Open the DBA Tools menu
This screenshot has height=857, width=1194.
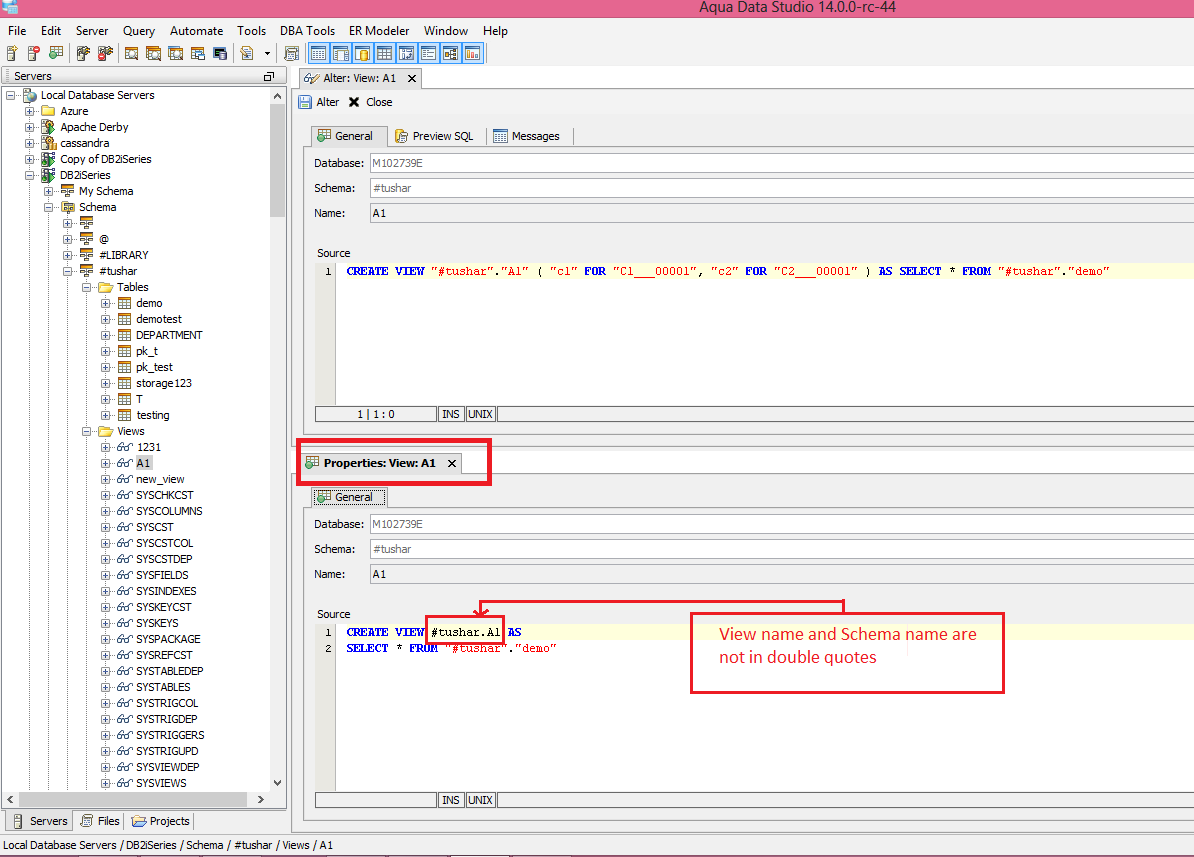(x=307, y=30)
